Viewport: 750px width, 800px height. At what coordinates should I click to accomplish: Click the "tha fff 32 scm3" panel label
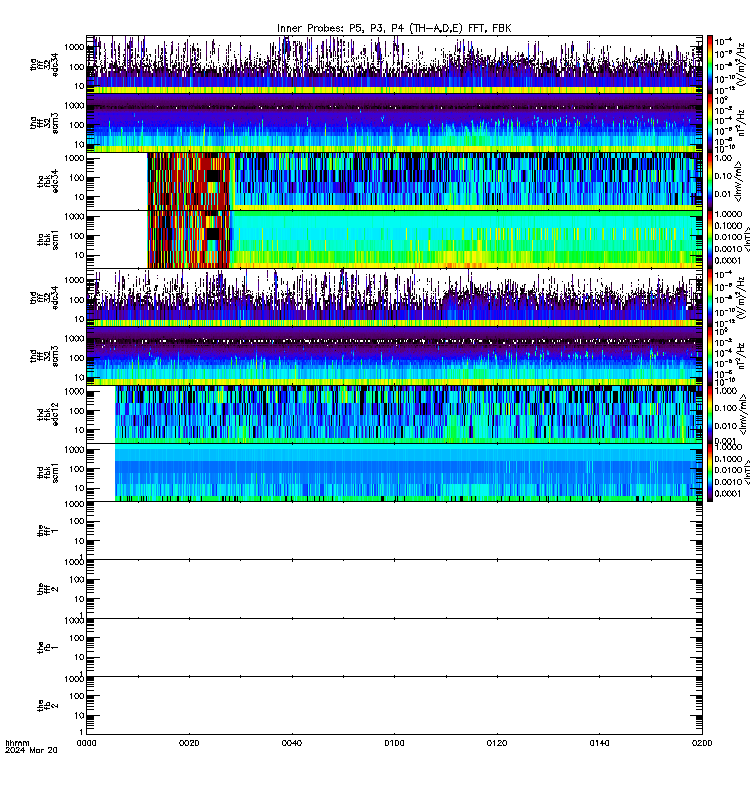click(44, 123)
